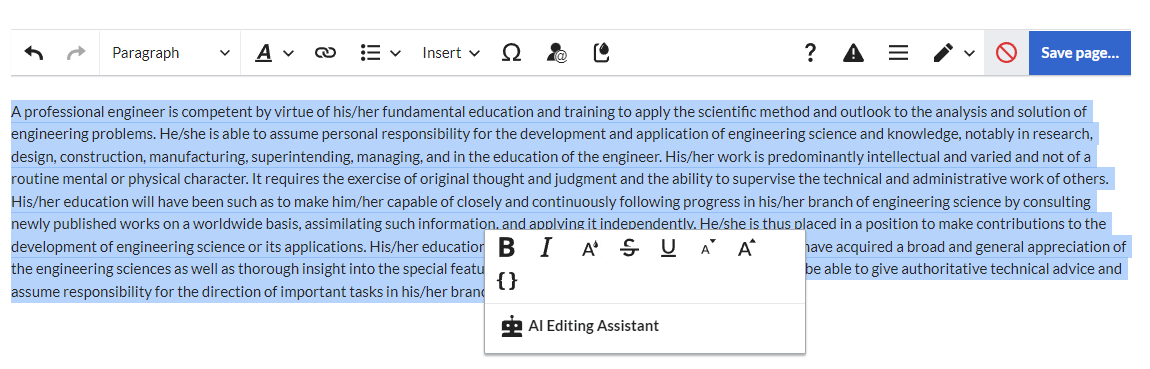The width and height of the screenshot is (1150, 369).
Task: Toggle underline on selection
Action: pos(667,248)
